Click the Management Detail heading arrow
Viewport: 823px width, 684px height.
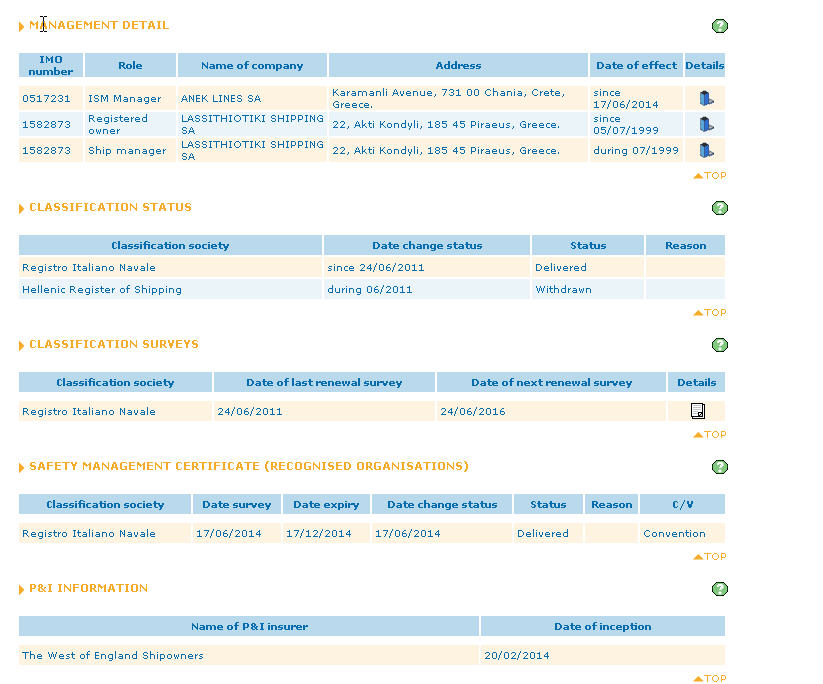[x=22, y=26]
